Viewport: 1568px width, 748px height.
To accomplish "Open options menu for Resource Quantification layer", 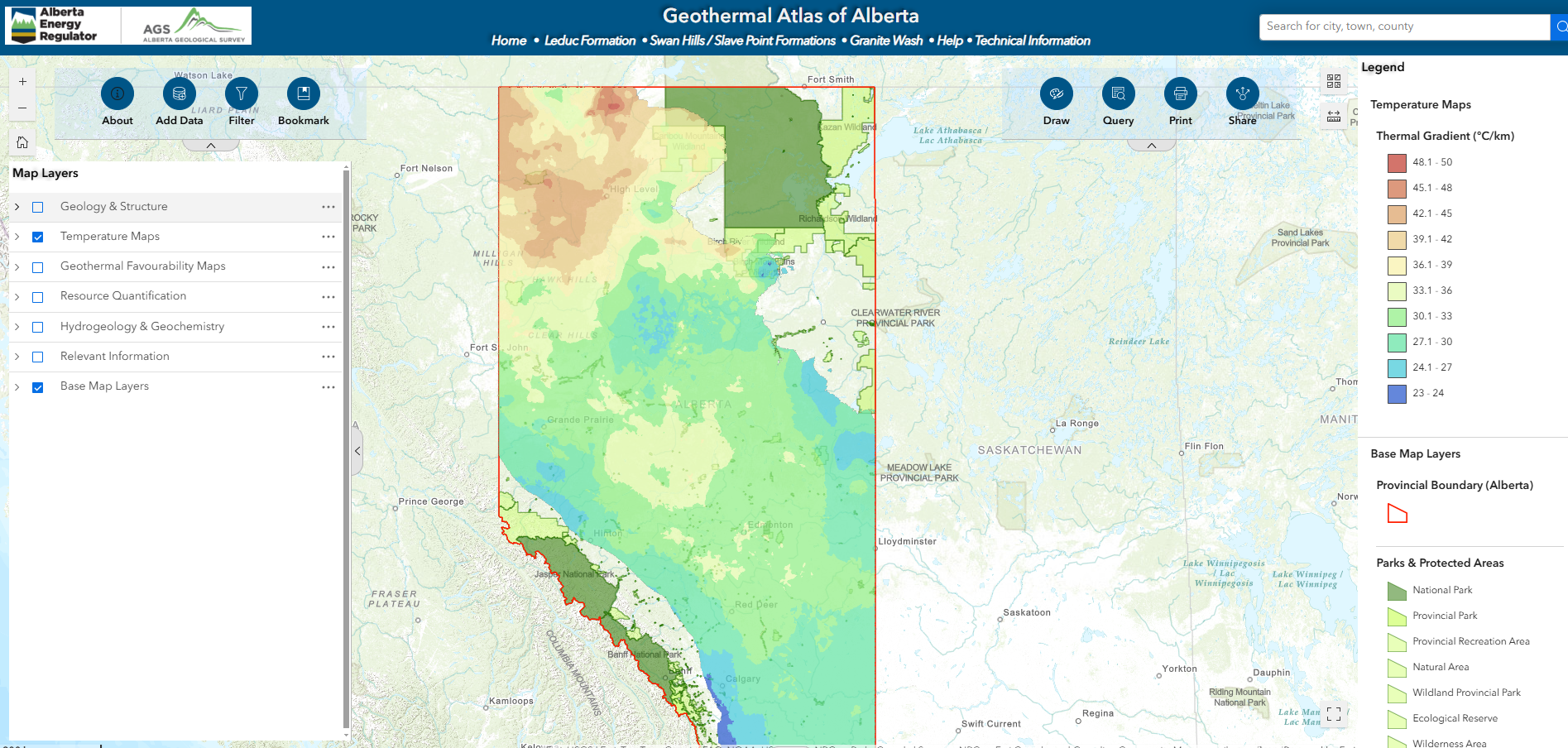I will coord(328,296).
